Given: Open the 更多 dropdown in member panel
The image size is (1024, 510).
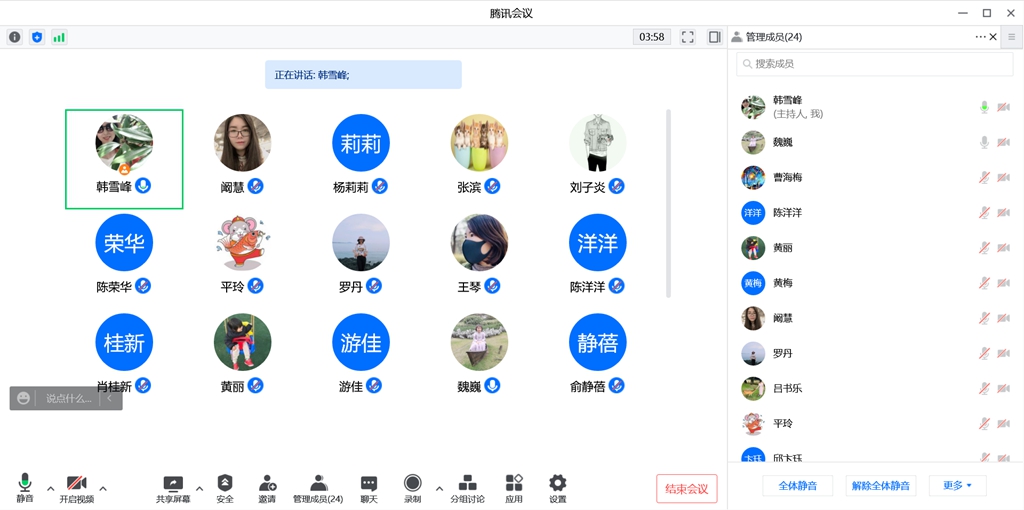Looking at the screenshot, I should [x=957, y=486].
